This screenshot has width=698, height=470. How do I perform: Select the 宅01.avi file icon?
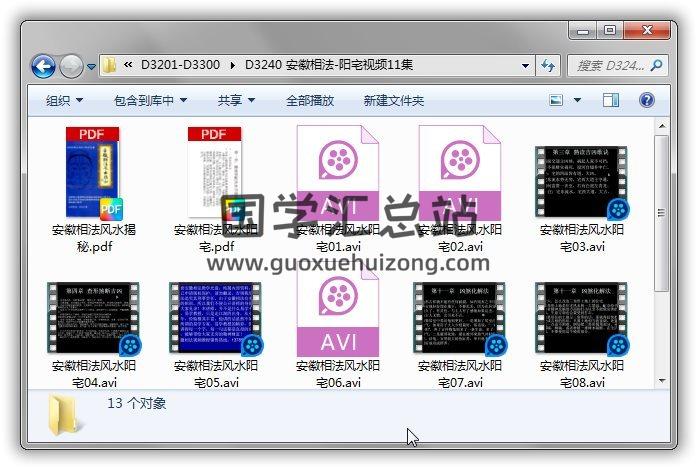pos(338,174)
